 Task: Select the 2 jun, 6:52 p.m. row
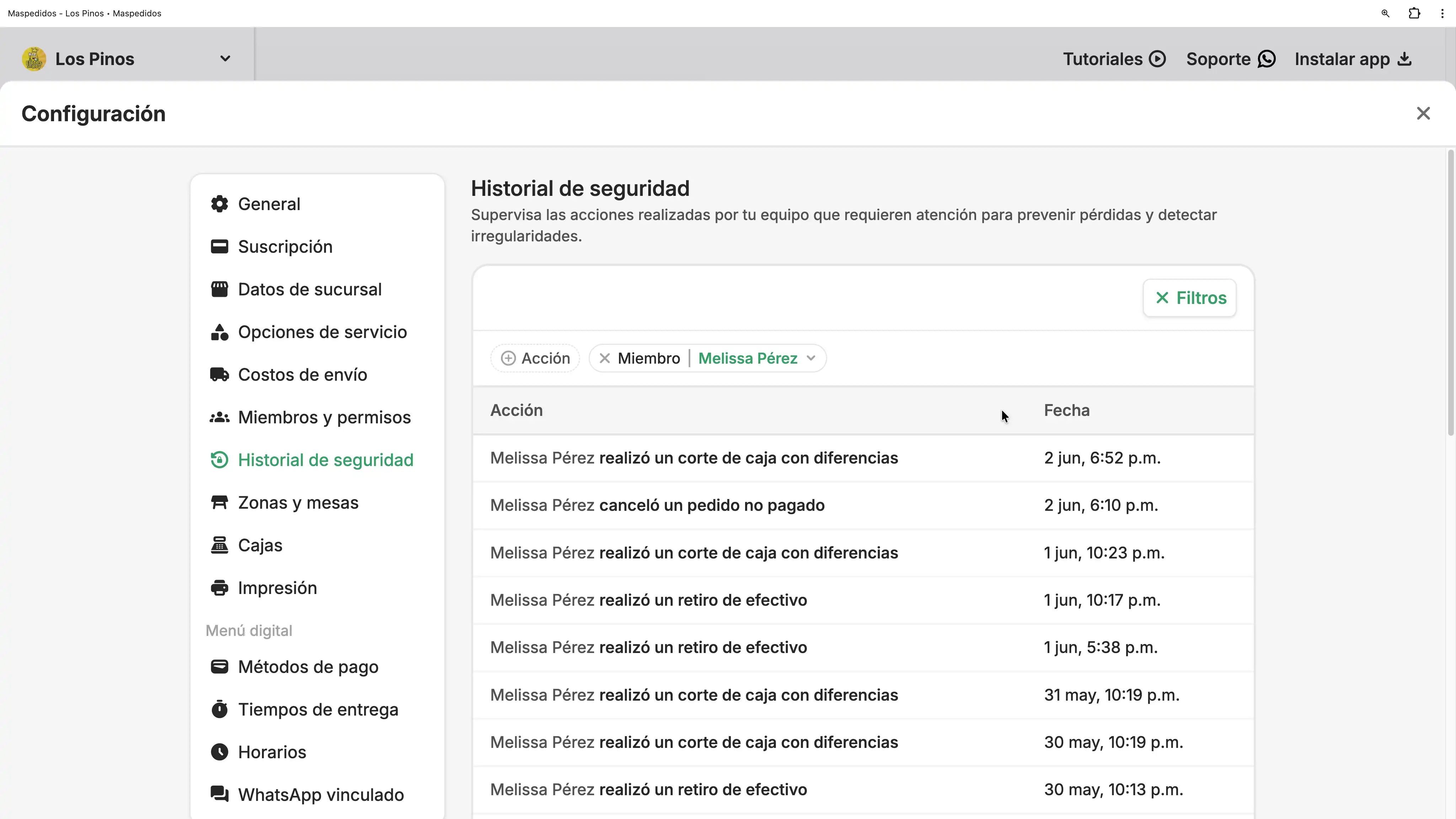(x=863, y=458)
